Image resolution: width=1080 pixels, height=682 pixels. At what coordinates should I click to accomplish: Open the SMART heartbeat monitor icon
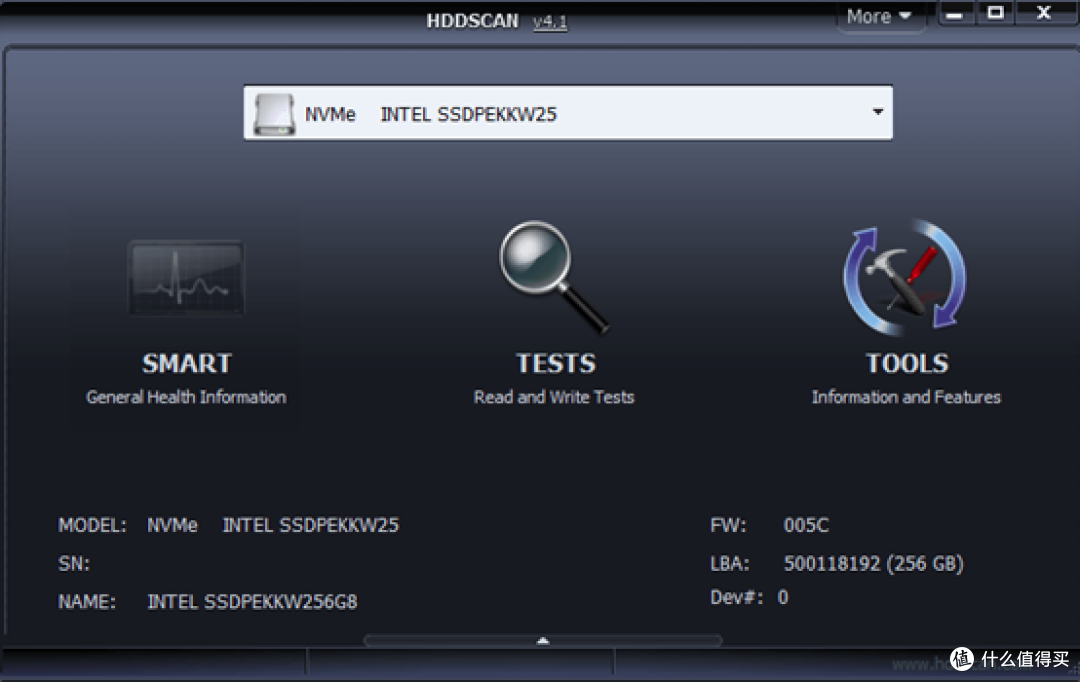tap(186, 278)
